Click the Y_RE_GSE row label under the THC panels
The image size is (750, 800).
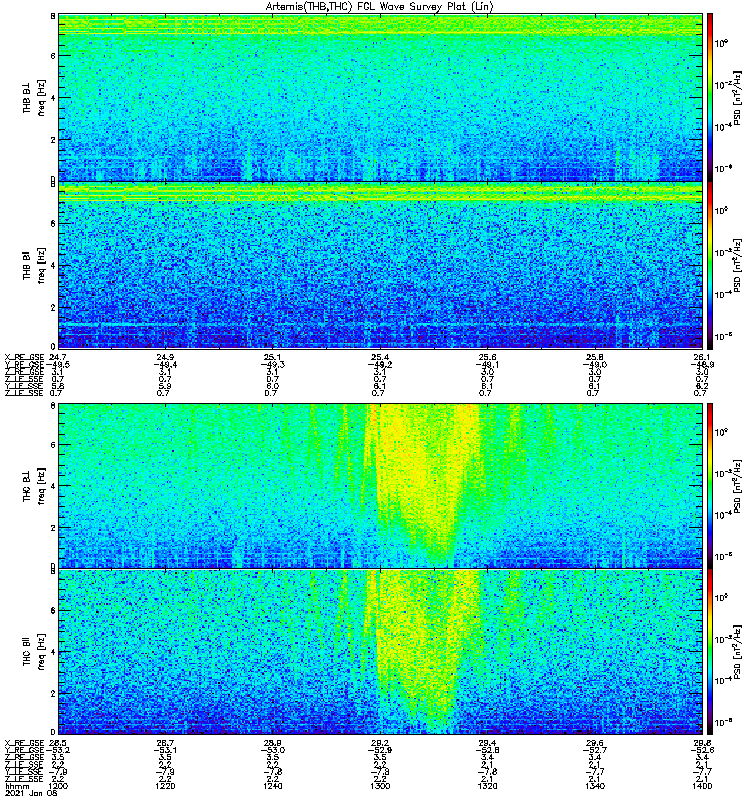pyautogui.click(x=24, y=750)
